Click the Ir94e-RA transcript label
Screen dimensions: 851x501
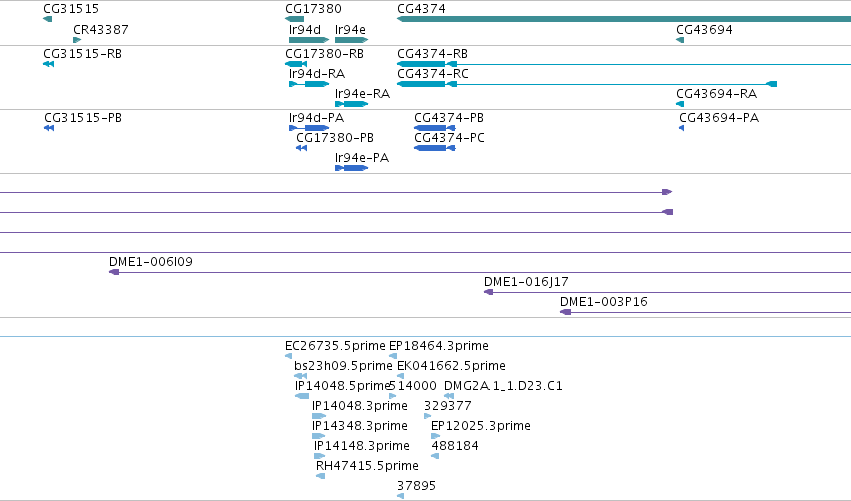tap(363, 93)
